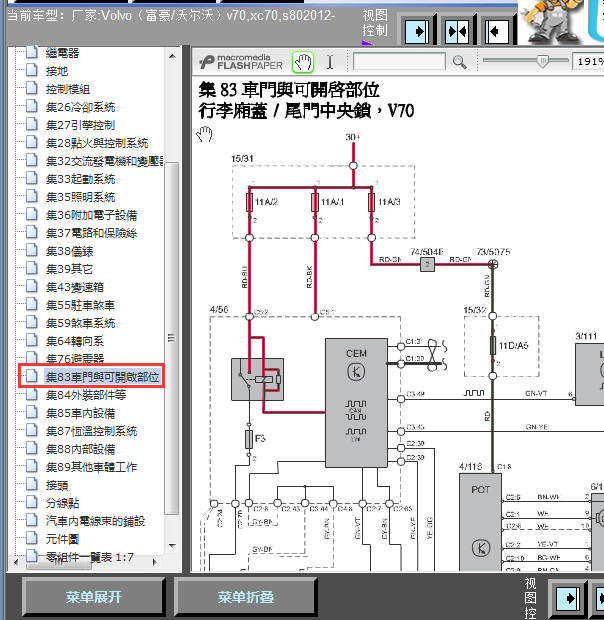Click the tree horizontal scroll left arrow

(16, 562)
